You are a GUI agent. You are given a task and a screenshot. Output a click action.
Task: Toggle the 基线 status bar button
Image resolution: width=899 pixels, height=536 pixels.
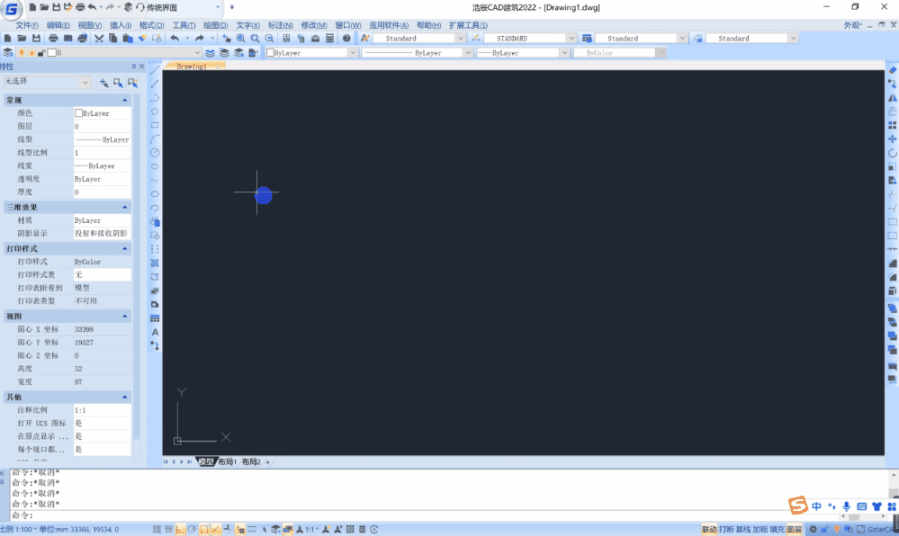[x=743, y=529]
